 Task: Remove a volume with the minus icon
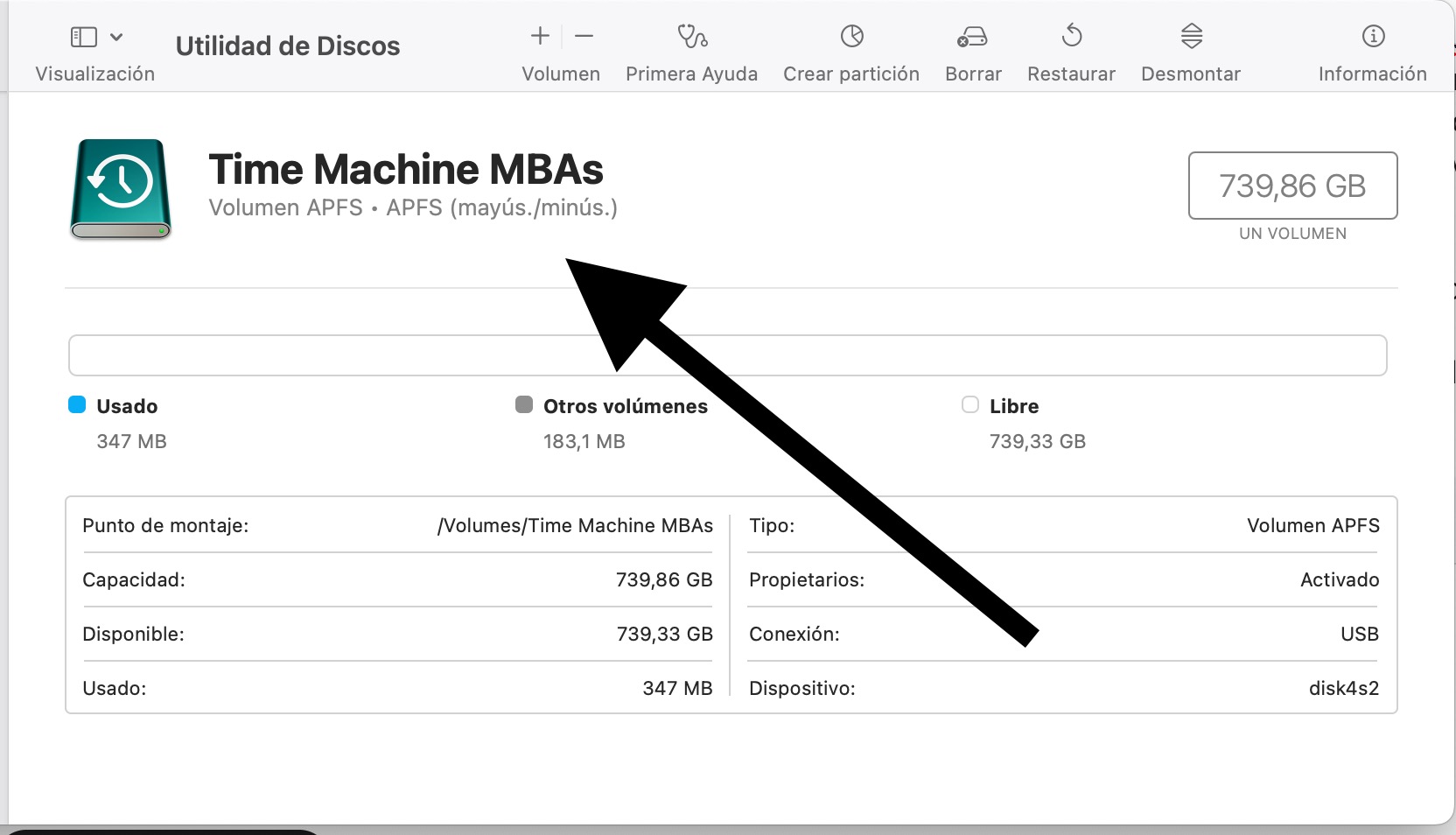tap(584, 36)
